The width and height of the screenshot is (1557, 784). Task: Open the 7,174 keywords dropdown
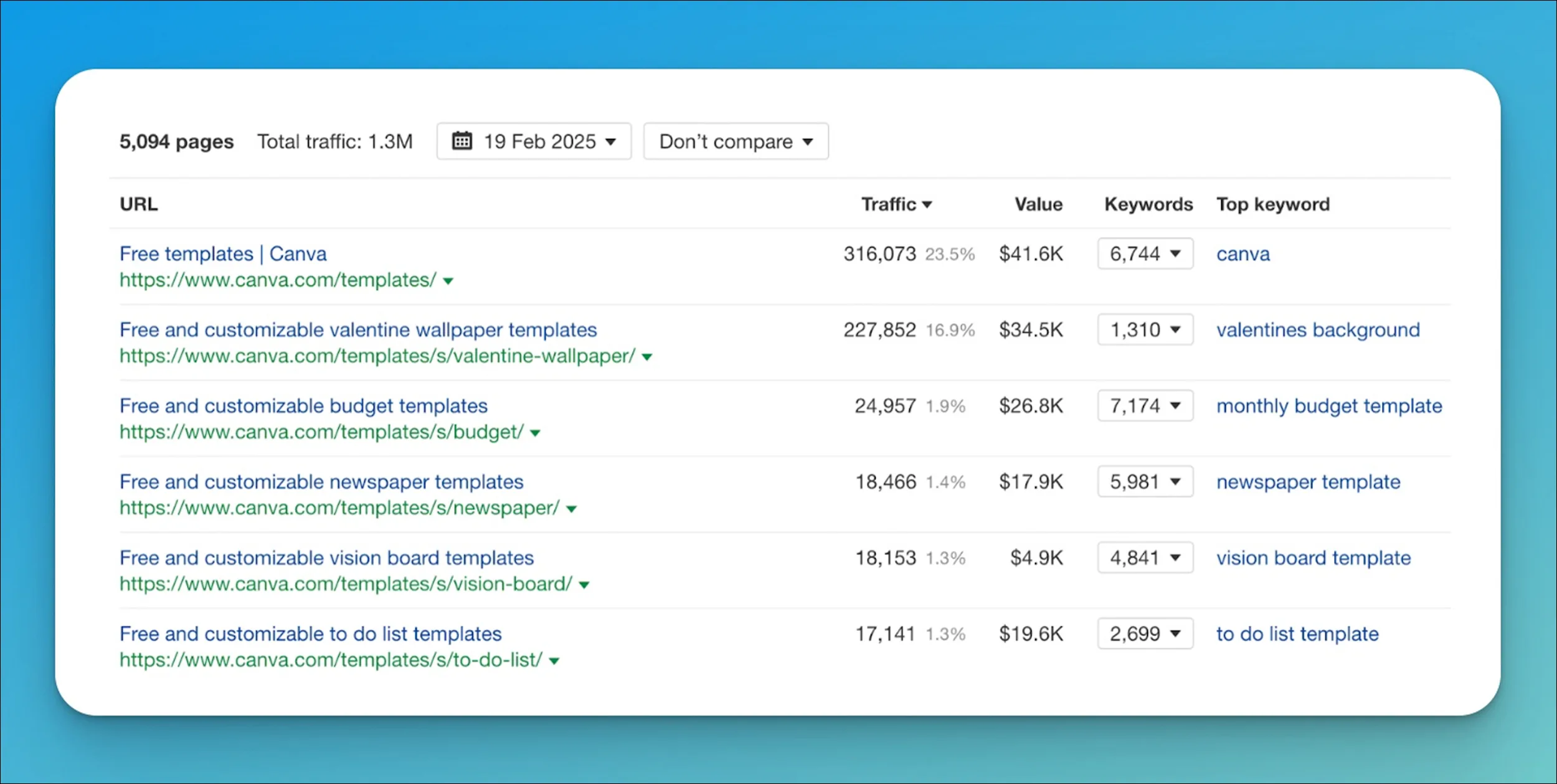coord(1145,405)
